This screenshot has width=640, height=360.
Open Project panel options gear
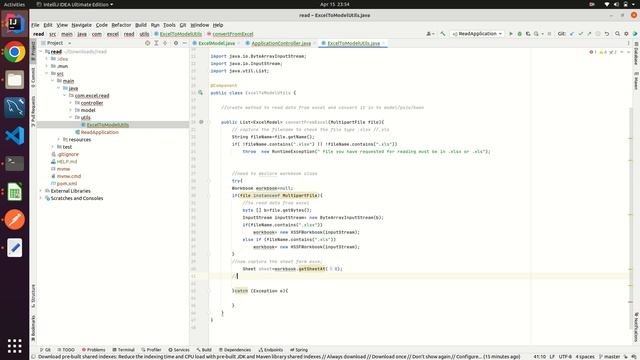176,43
